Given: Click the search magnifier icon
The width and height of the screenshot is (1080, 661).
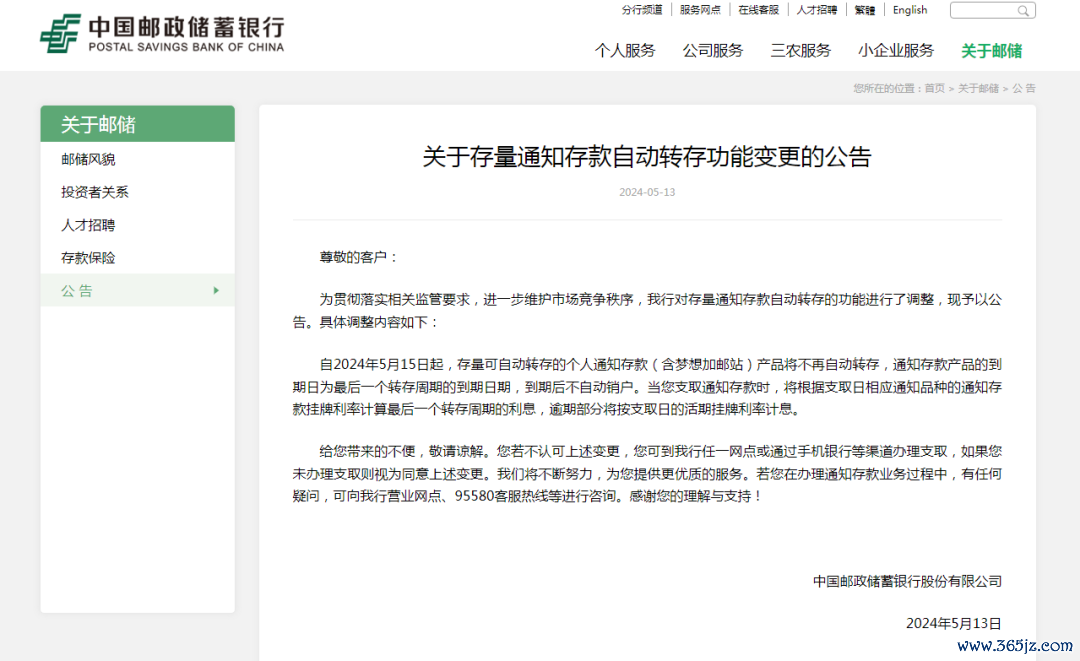Looking at the screenshot, I should click(x=1024, y=10).
